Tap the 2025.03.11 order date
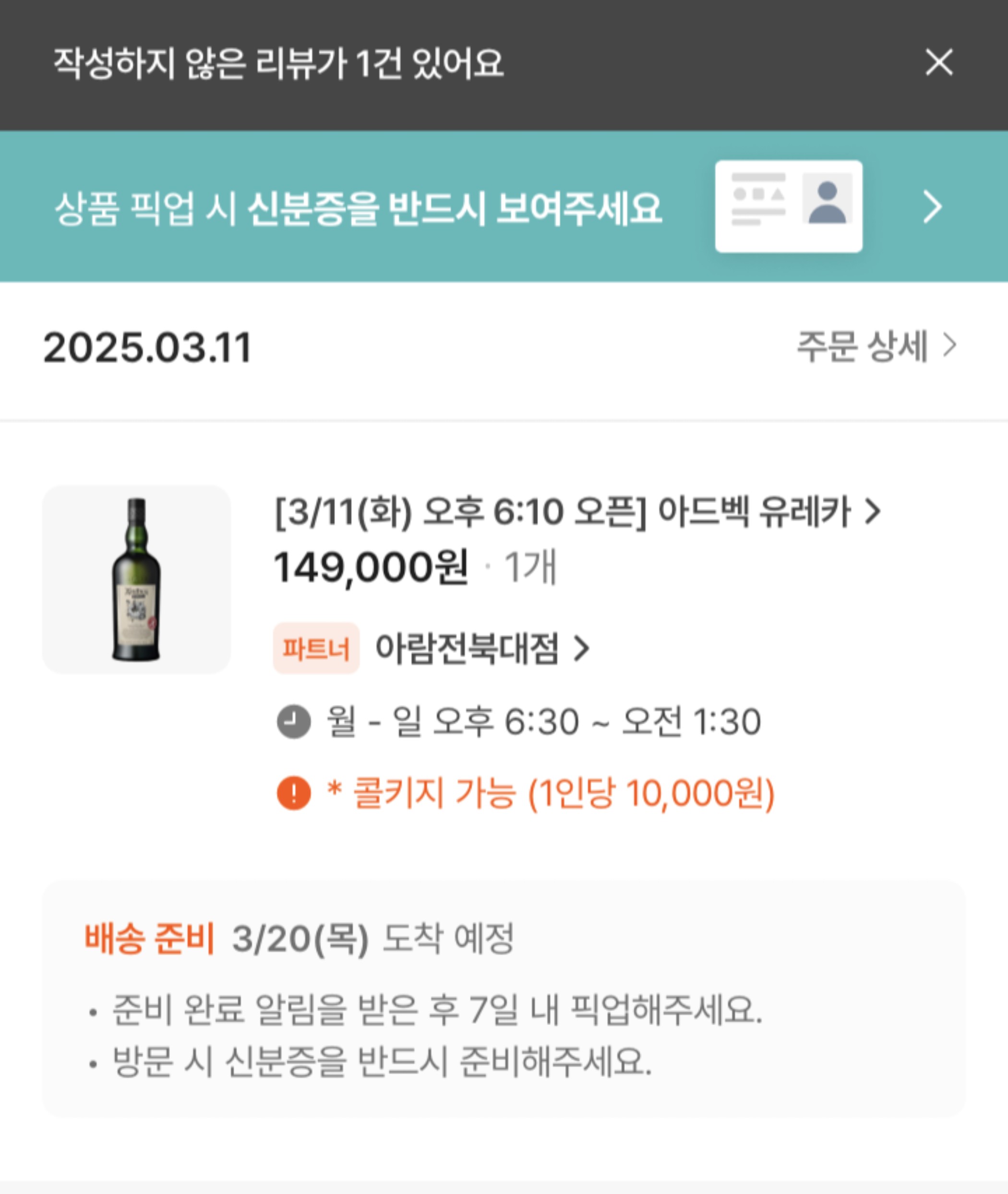Viewport: 1008px width, 1194px height. [147, 347]
